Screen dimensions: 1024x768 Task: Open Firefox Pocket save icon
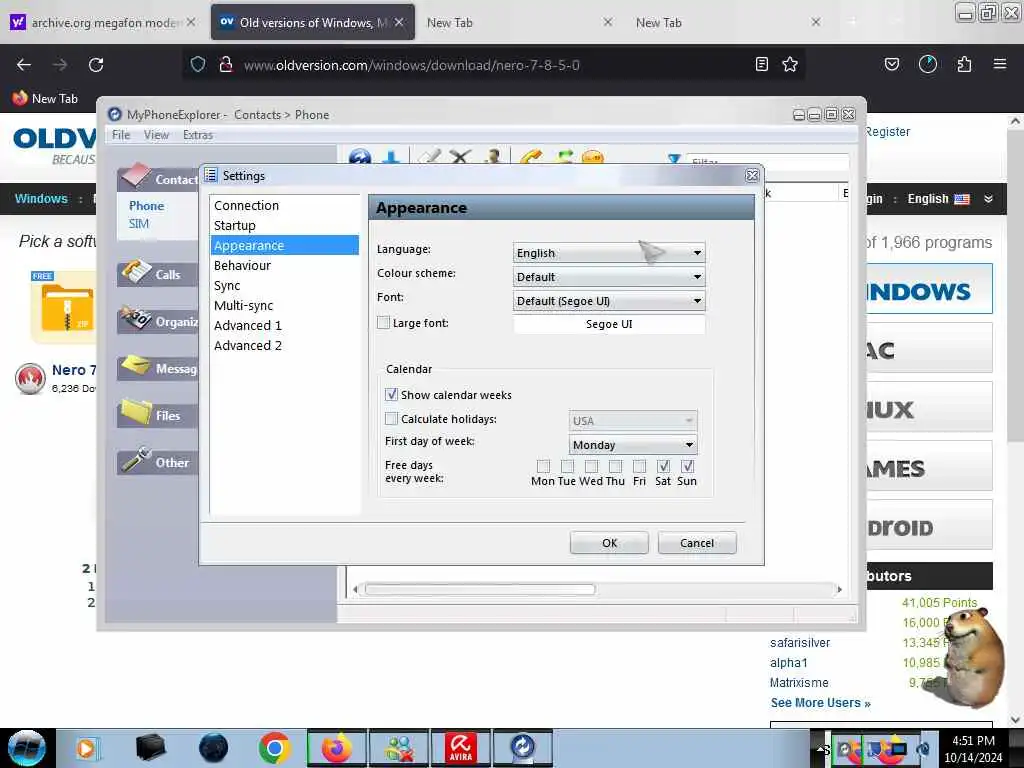[x=891, y=64]
